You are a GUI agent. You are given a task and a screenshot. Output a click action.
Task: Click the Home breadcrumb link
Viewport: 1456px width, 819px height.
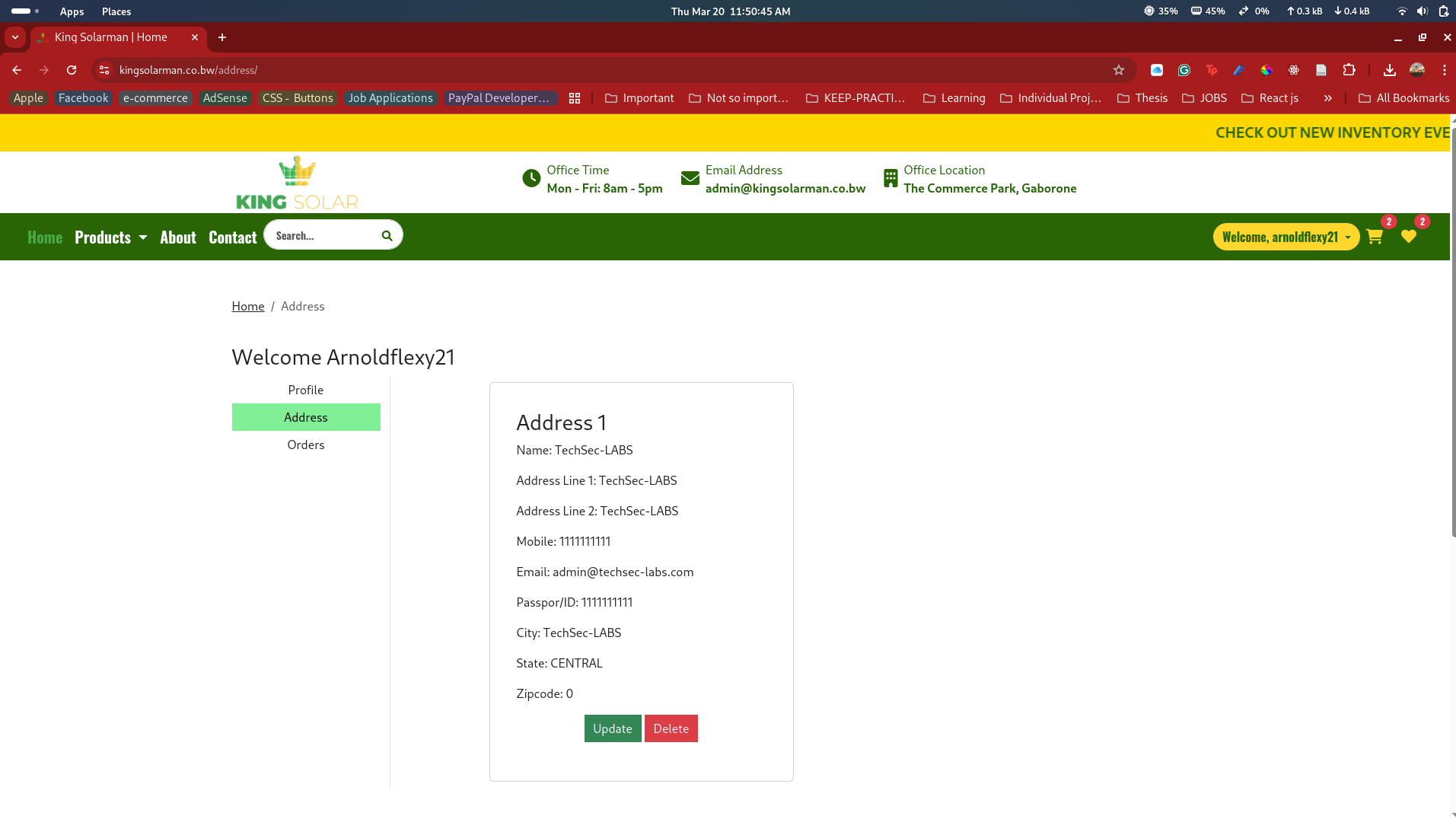pos(247,306)
